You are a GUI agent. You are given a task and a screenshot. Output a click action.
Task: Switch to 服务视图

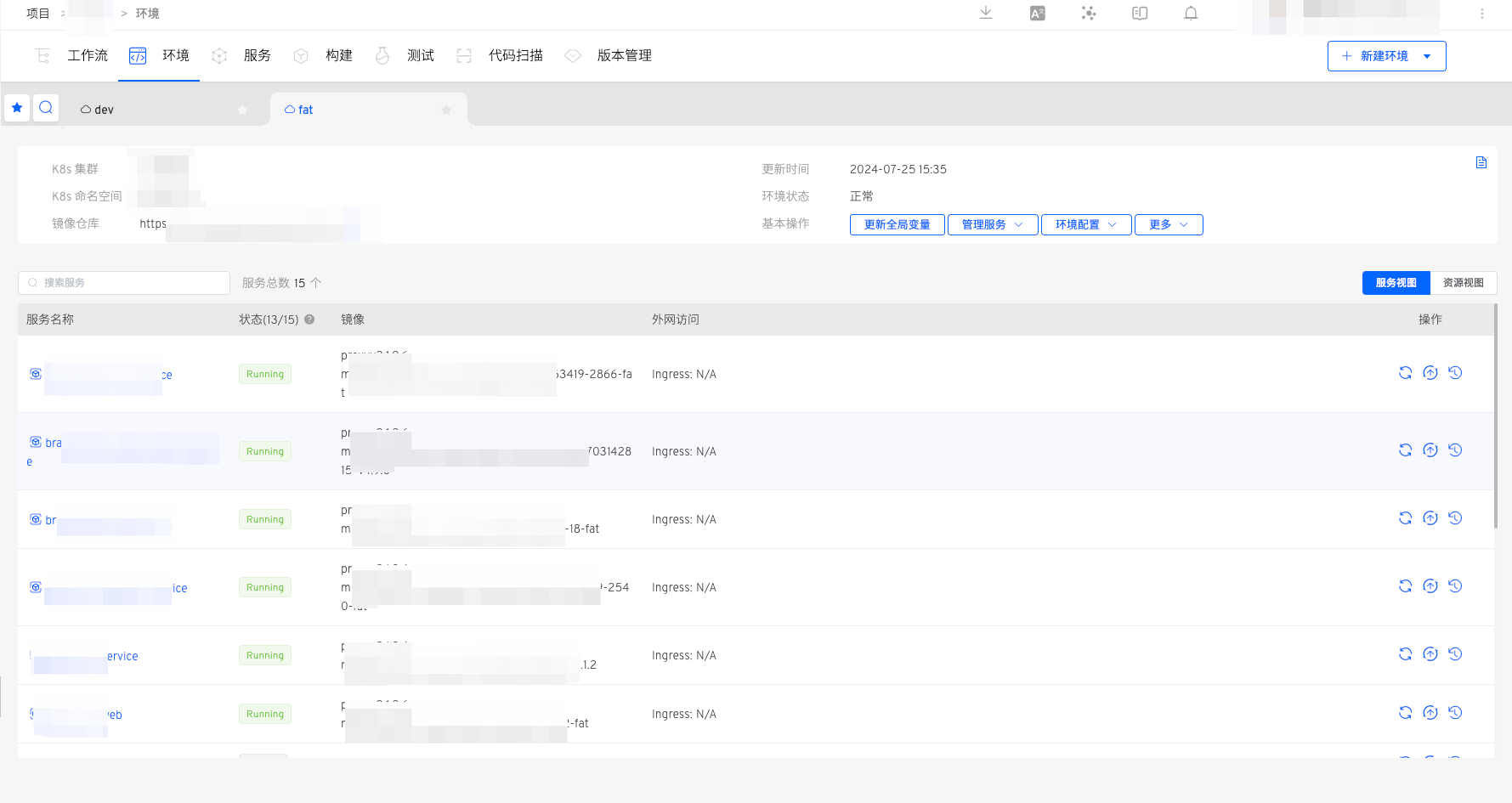(1396, 282)
